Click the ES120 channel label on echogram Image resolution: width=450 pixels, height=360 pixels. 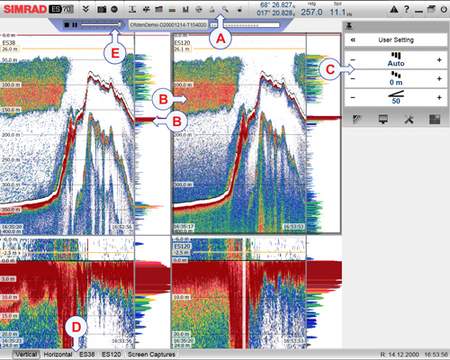tap(182, 43)
